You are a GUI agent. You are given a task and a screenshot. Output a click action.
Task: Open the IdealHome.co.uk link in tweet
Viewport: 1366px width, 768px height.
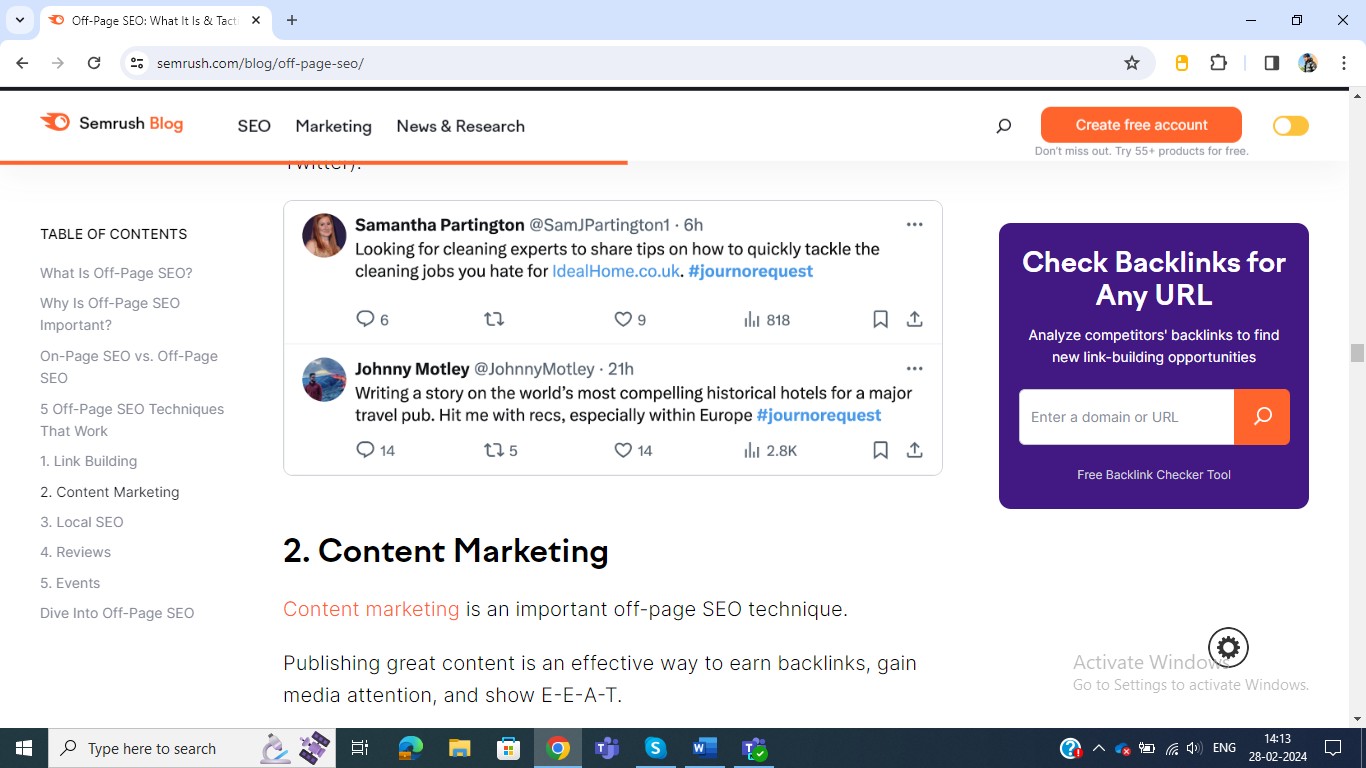click(616, 271)
